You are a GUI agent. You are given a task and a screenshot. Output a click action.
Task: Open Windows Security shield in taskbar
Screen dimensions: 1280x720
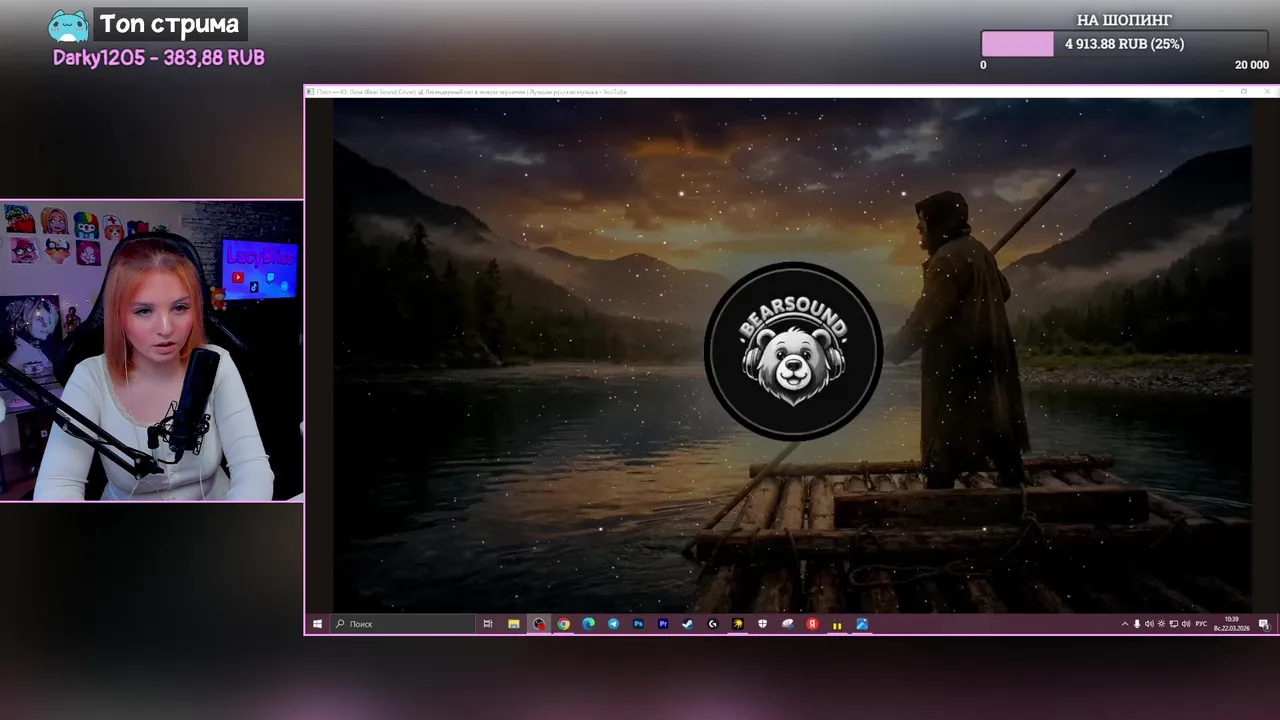[x=762, y=624]
